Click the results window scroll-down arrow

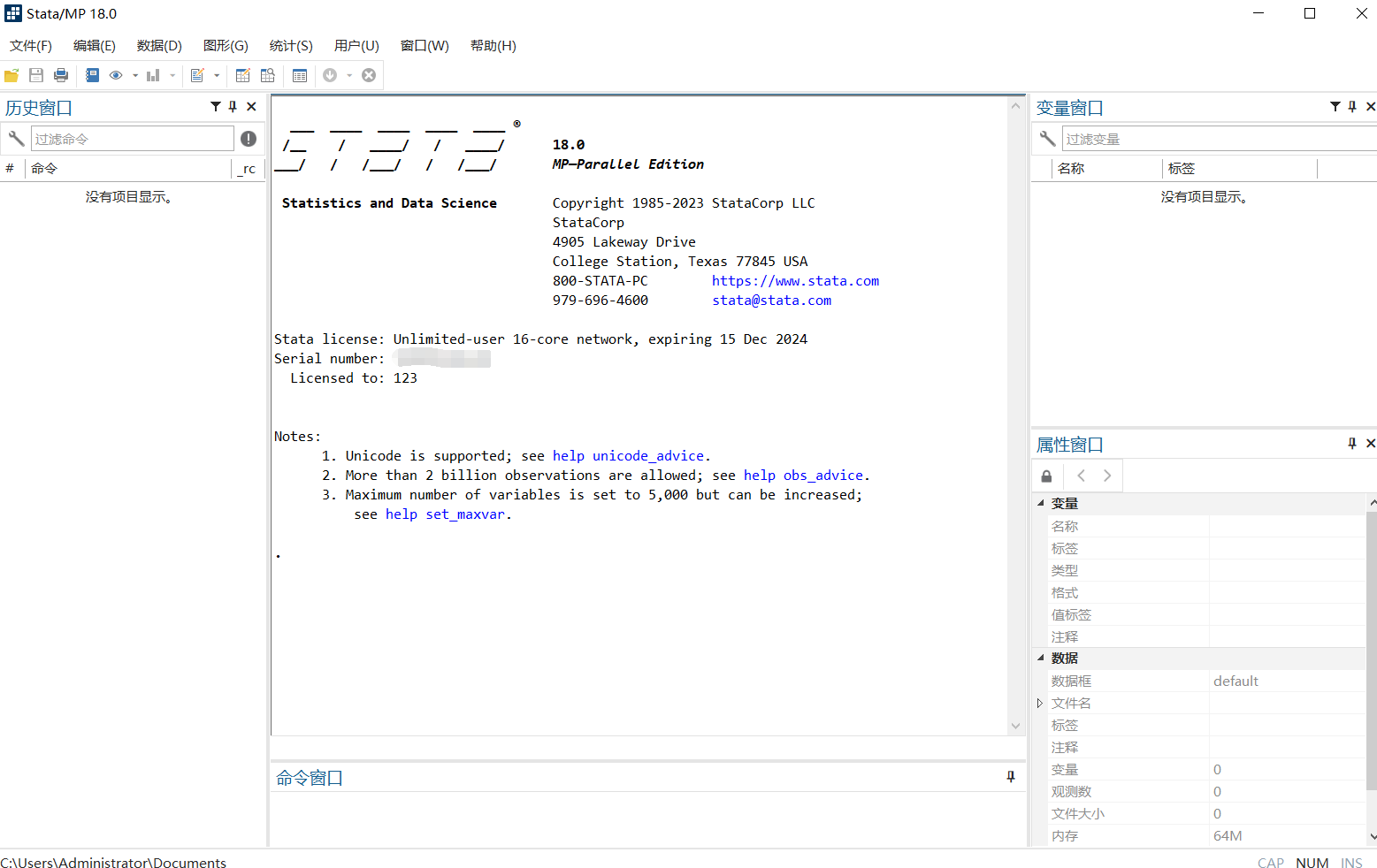[x=1015, y=726]
